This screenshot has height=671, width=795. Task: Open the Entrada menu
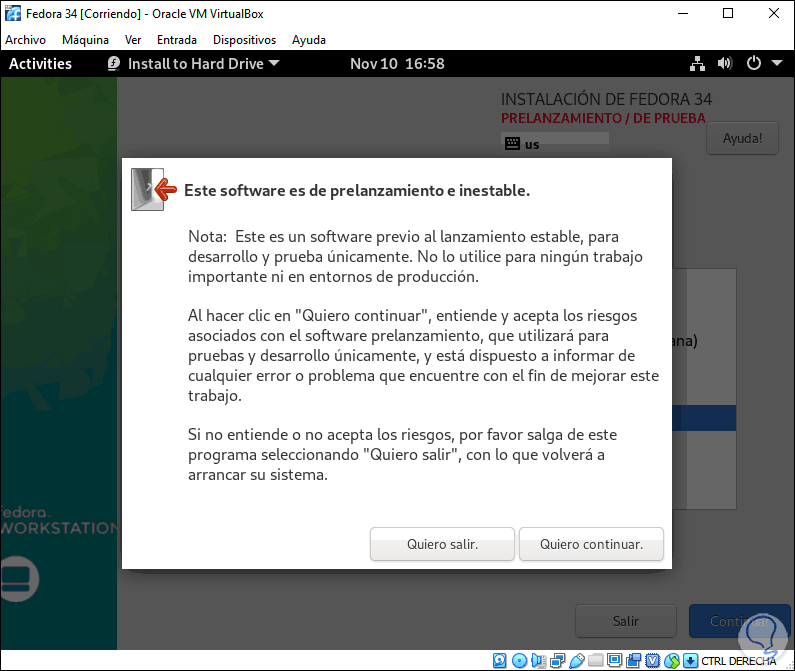(176, 40)
